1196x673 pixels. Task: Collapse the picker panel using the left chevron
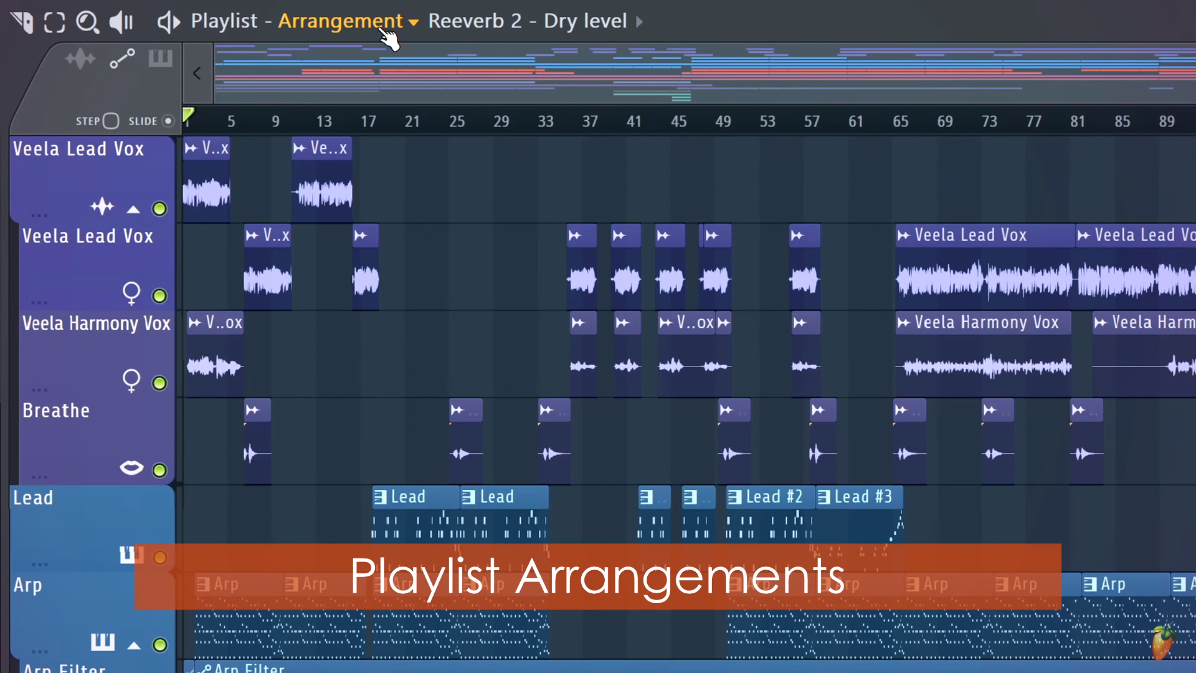[x=196, y=73]
